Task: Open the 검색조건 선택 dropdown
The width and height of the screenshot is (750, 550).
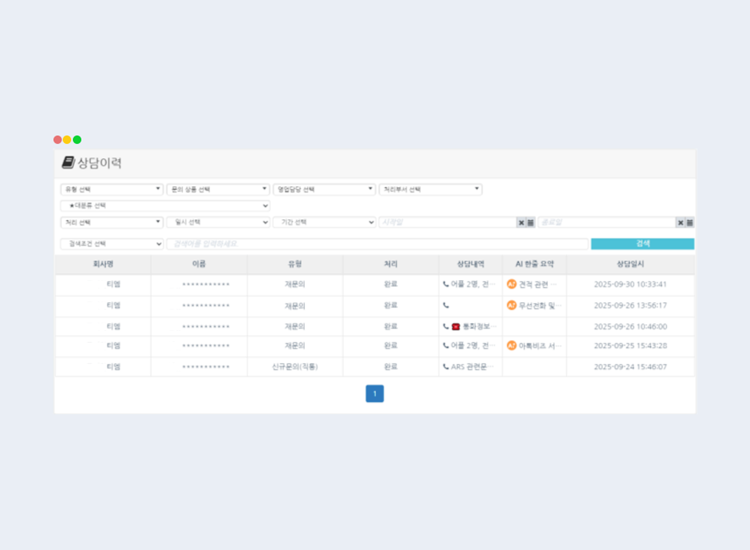Action: point(111,244)
